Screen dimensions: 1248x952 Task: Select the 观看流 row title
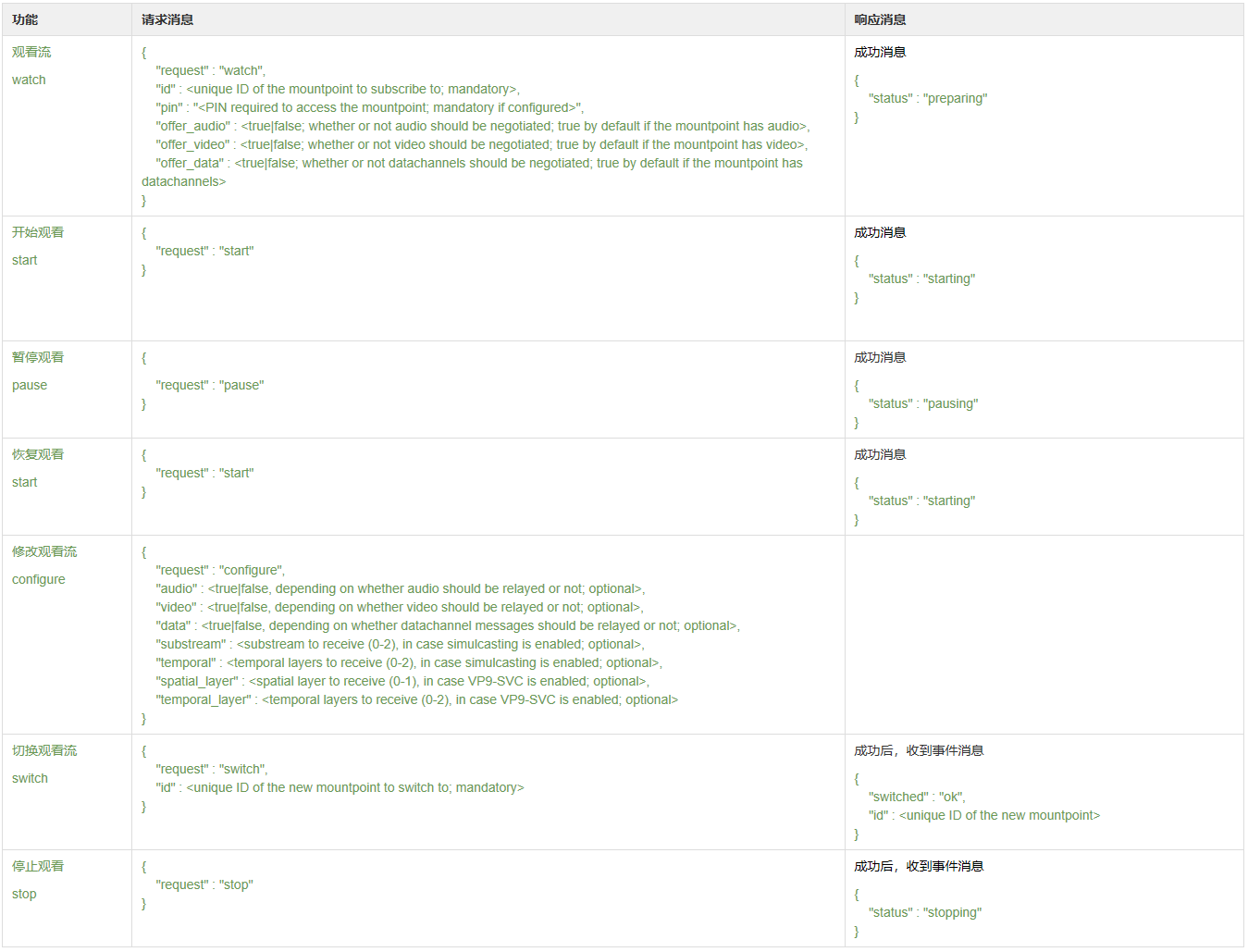31,52
